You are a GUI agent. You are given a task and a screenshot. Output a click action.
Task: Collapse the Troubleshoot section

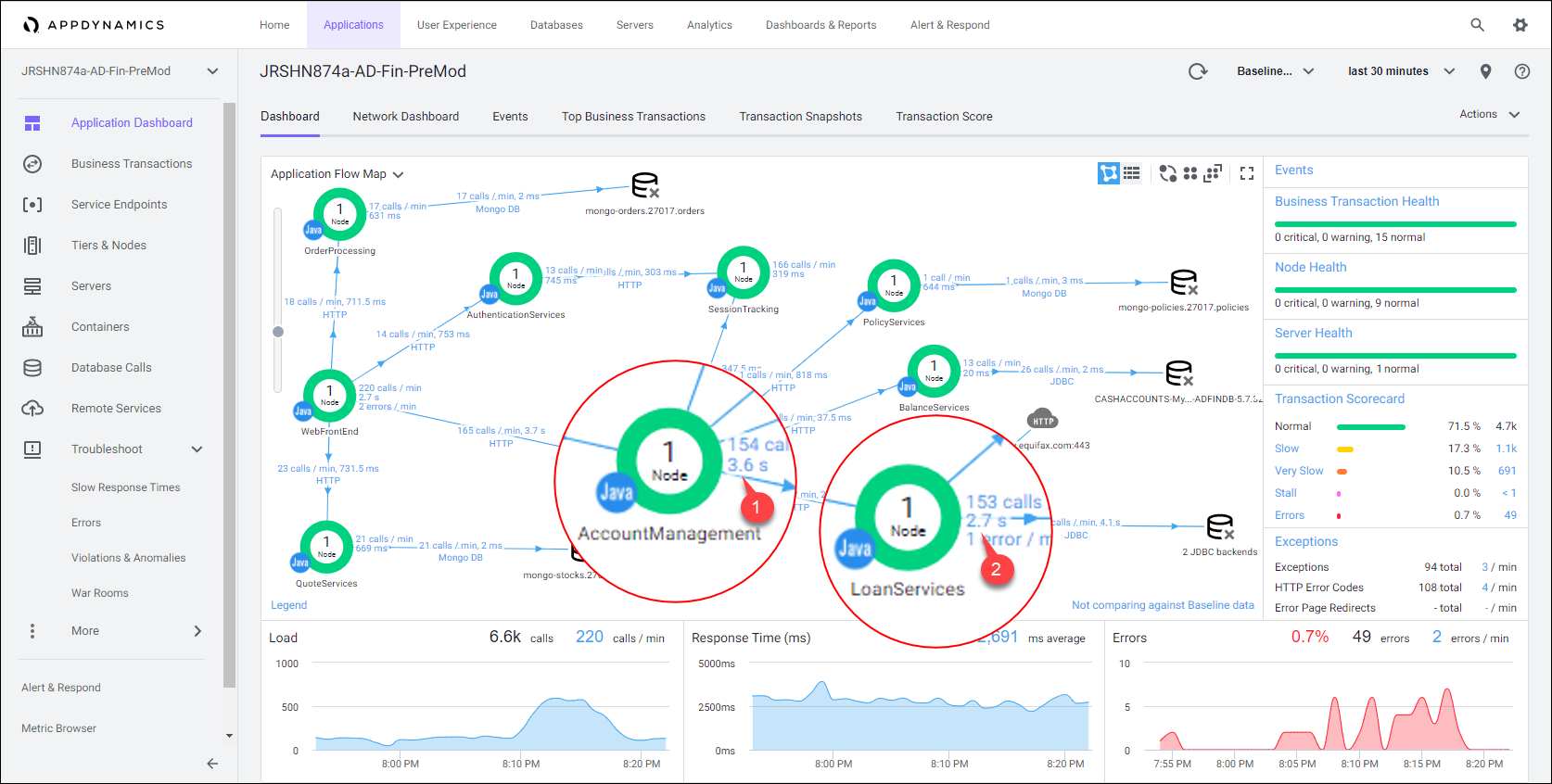tap(197, 449)
